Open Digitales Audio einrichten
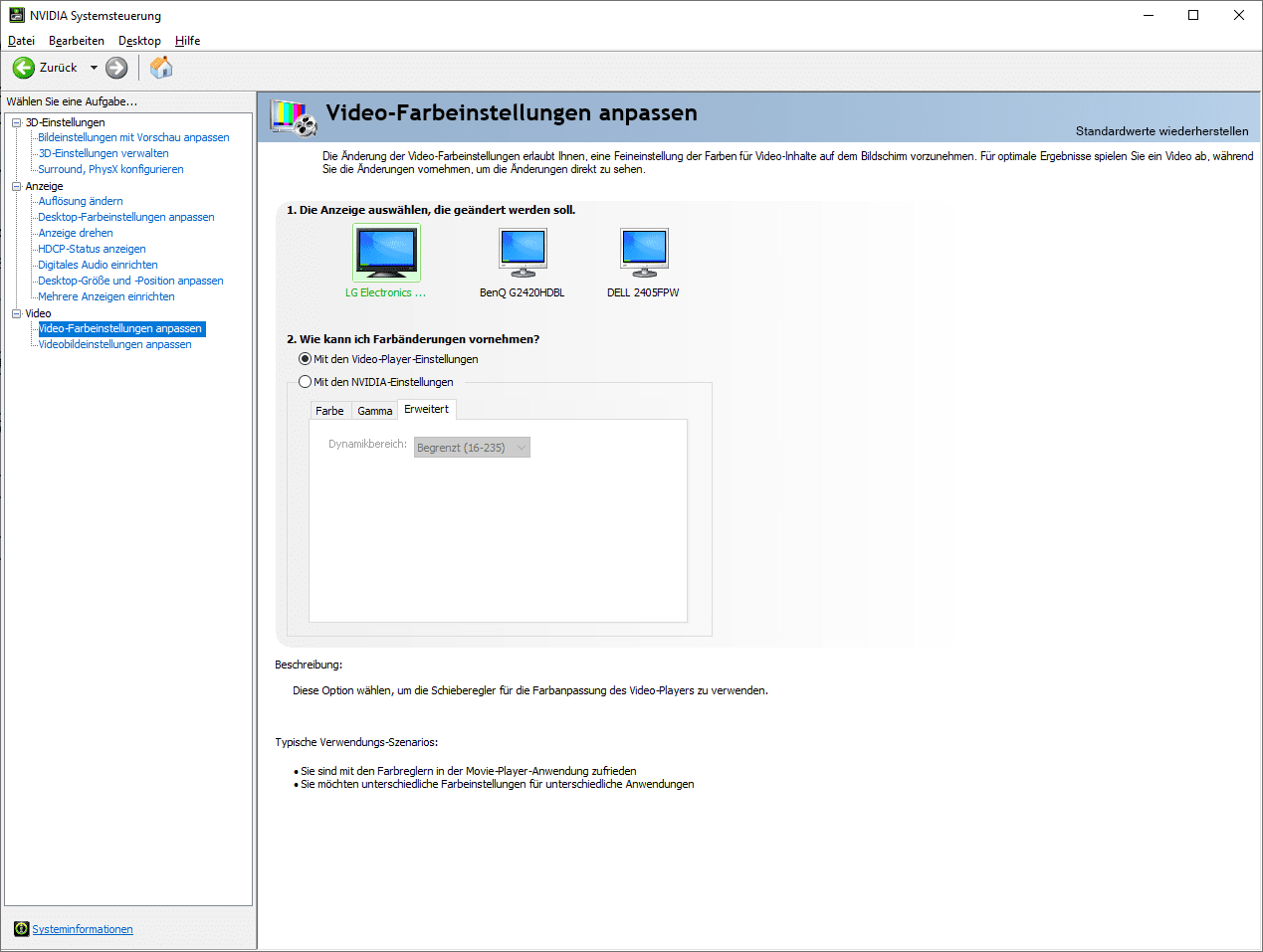Screen dimensions: 1263x952 click(98, 265)
